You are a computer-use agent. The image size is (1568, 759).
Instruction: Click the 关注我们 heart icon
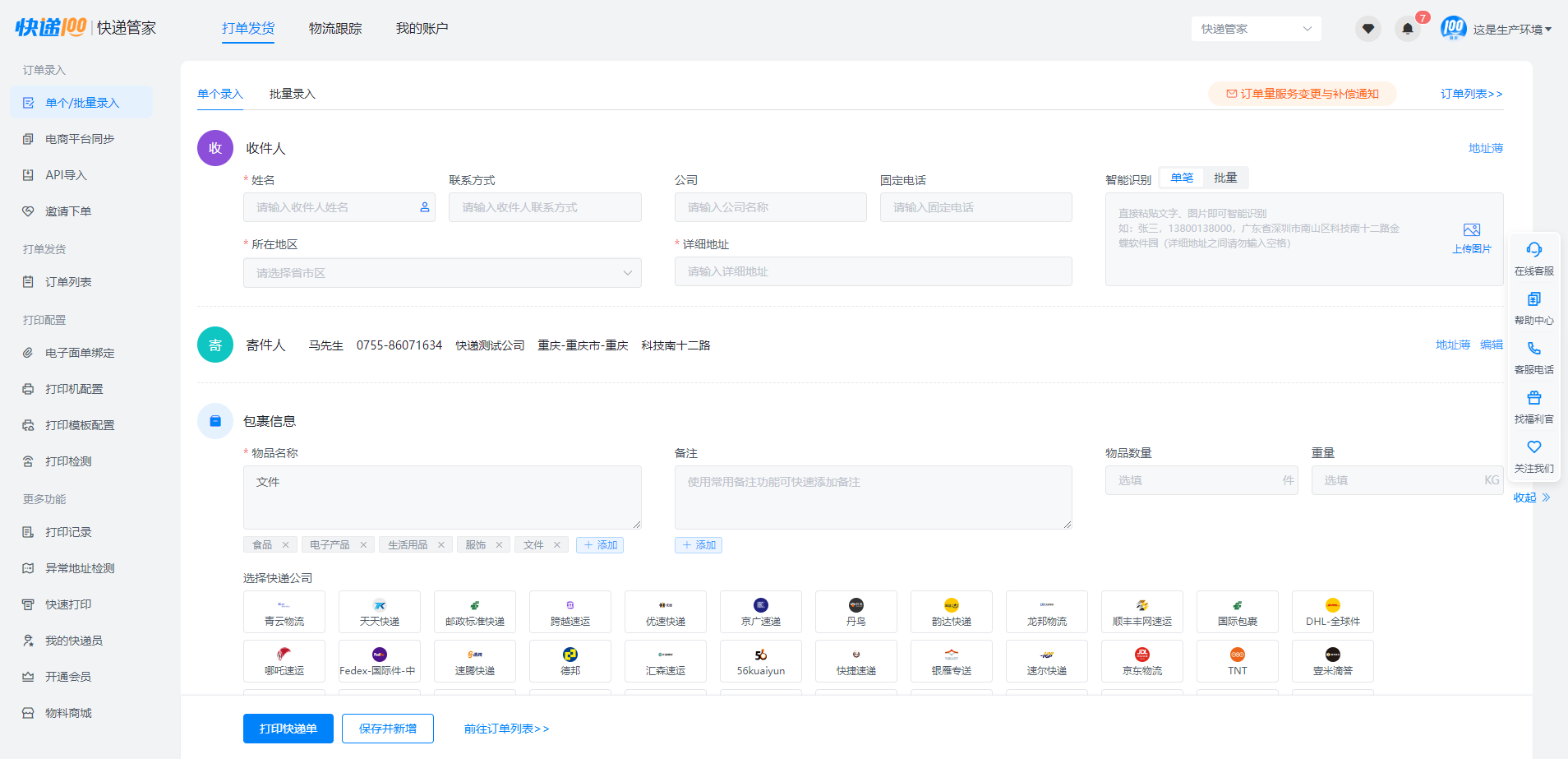(1533, 447)
